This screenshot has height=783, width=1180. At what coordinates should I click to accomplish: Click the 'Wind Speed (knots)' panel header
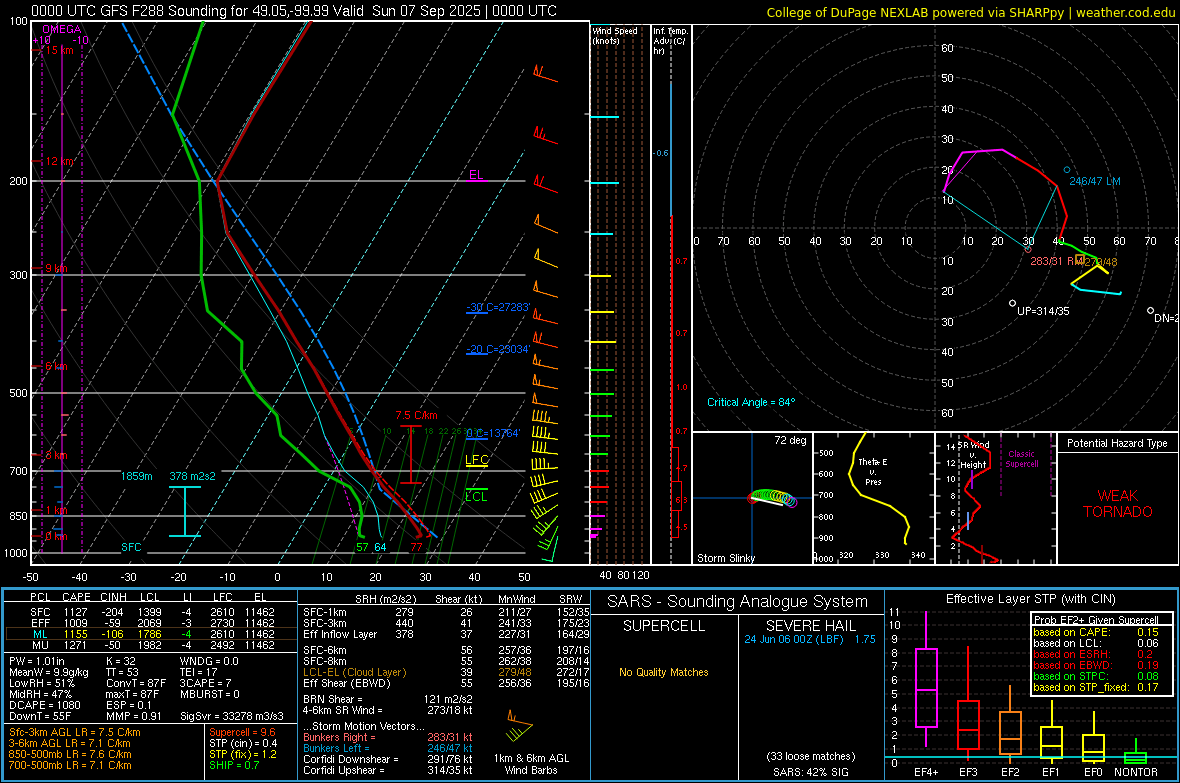(614, 35)
